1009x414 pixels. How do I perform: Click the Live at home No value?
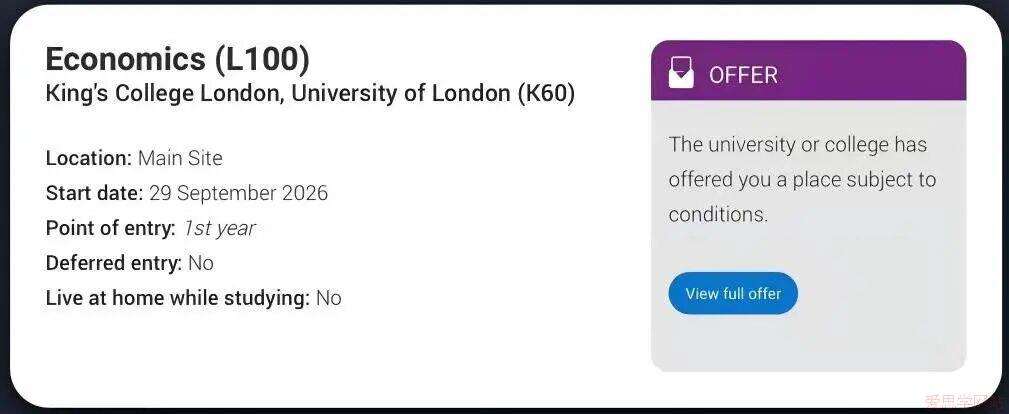[329, 298]
